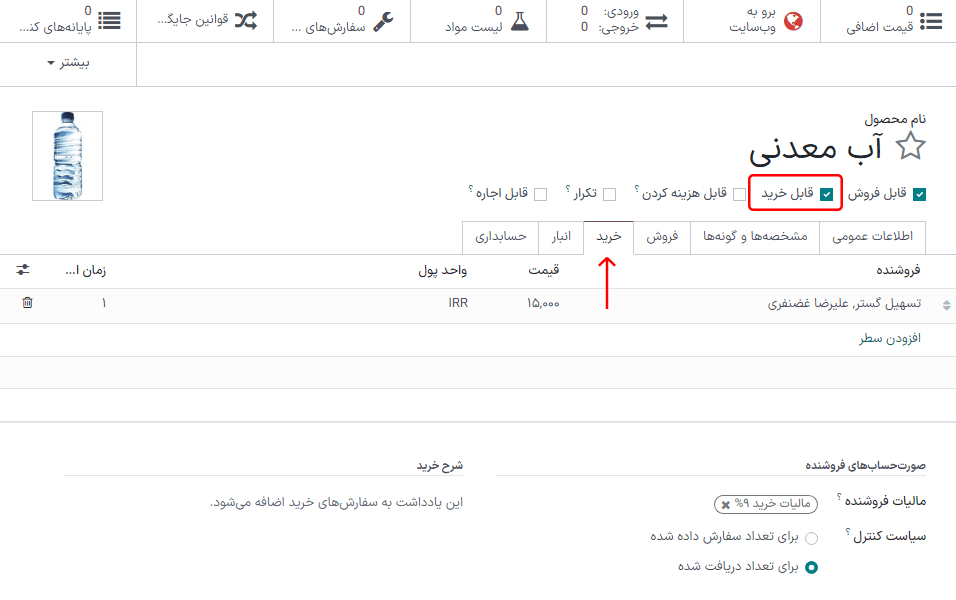Switch to the انبار tab
The image size is (956, 600).
coord(561,237)
